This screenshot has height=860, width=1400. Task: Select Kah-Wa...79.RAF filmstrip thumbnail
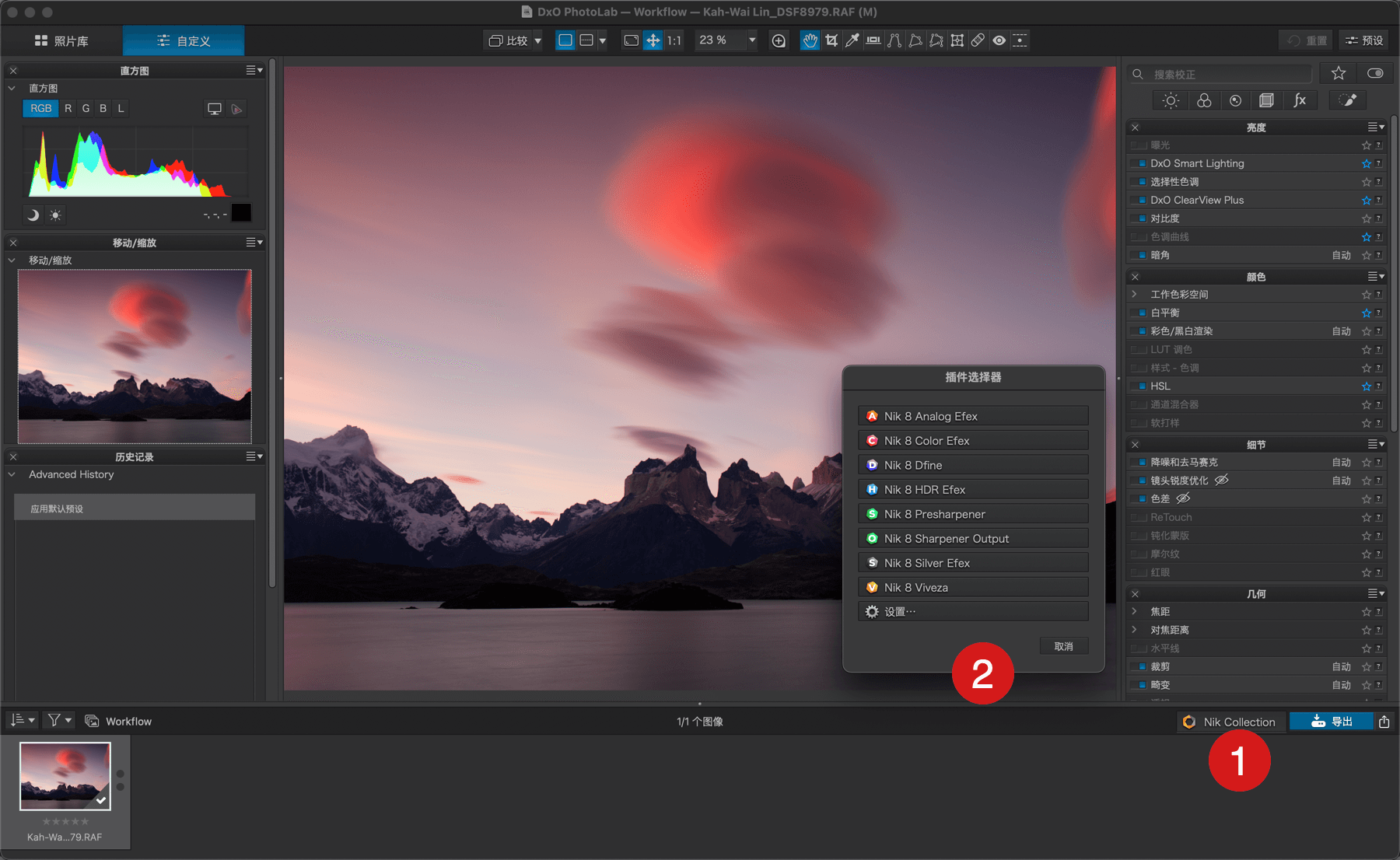[65, 778]
